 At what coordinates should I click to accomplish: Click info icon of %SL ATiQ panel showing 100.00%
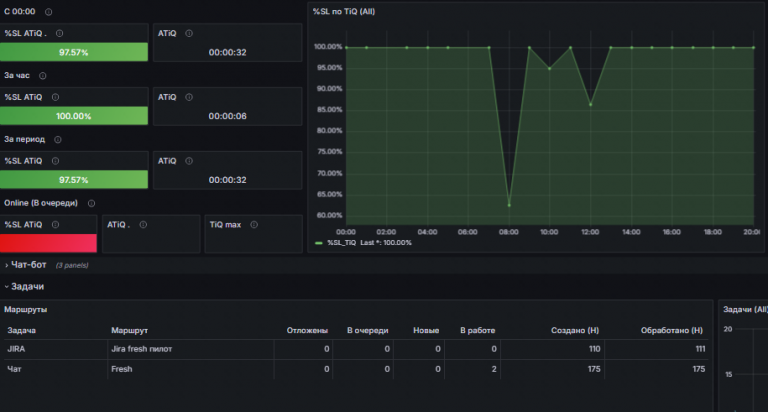[x=55, y=97]
